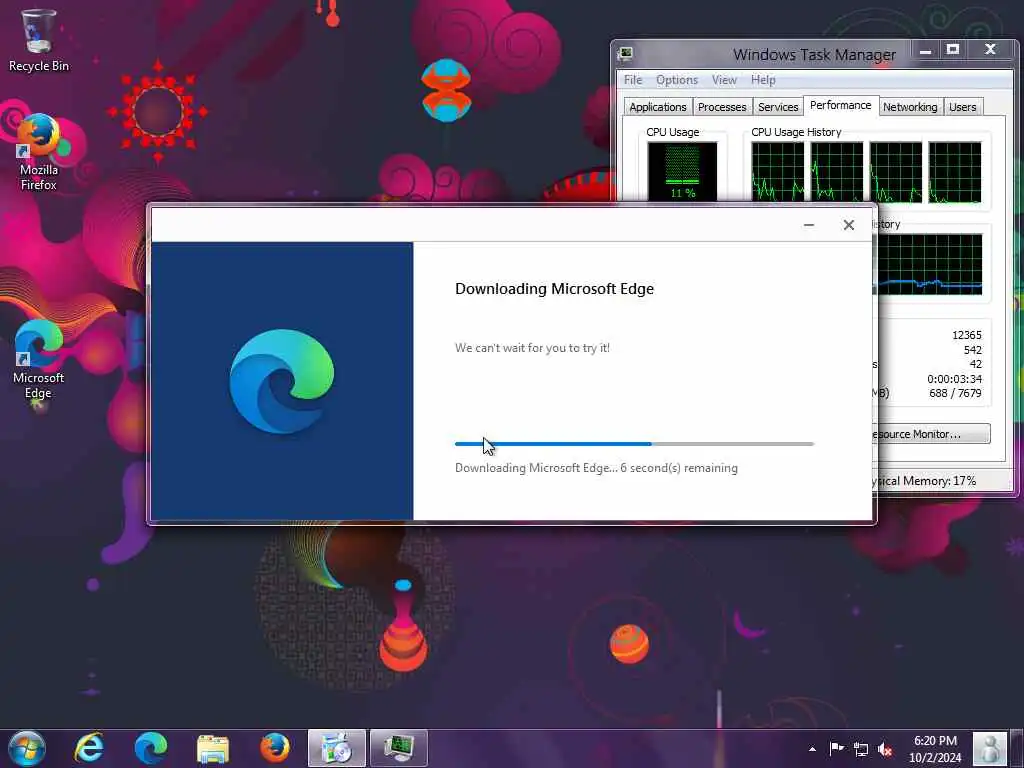1024x768 pixels.
Task: Open the Recycle Bin desktop icon
Action: 38,40
